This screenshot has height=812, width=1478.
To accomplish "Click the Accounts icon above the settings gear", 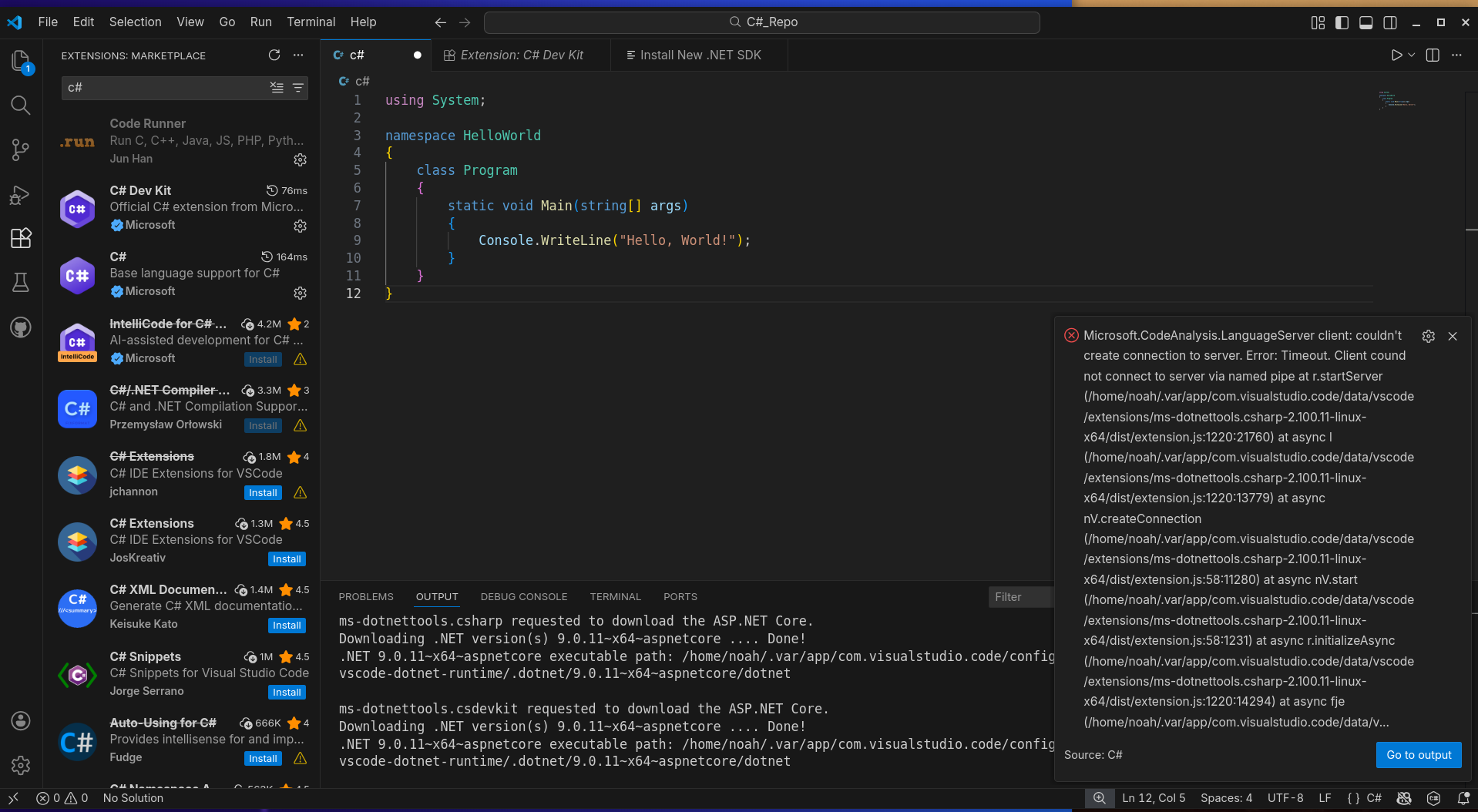I will tap(21, 721).
